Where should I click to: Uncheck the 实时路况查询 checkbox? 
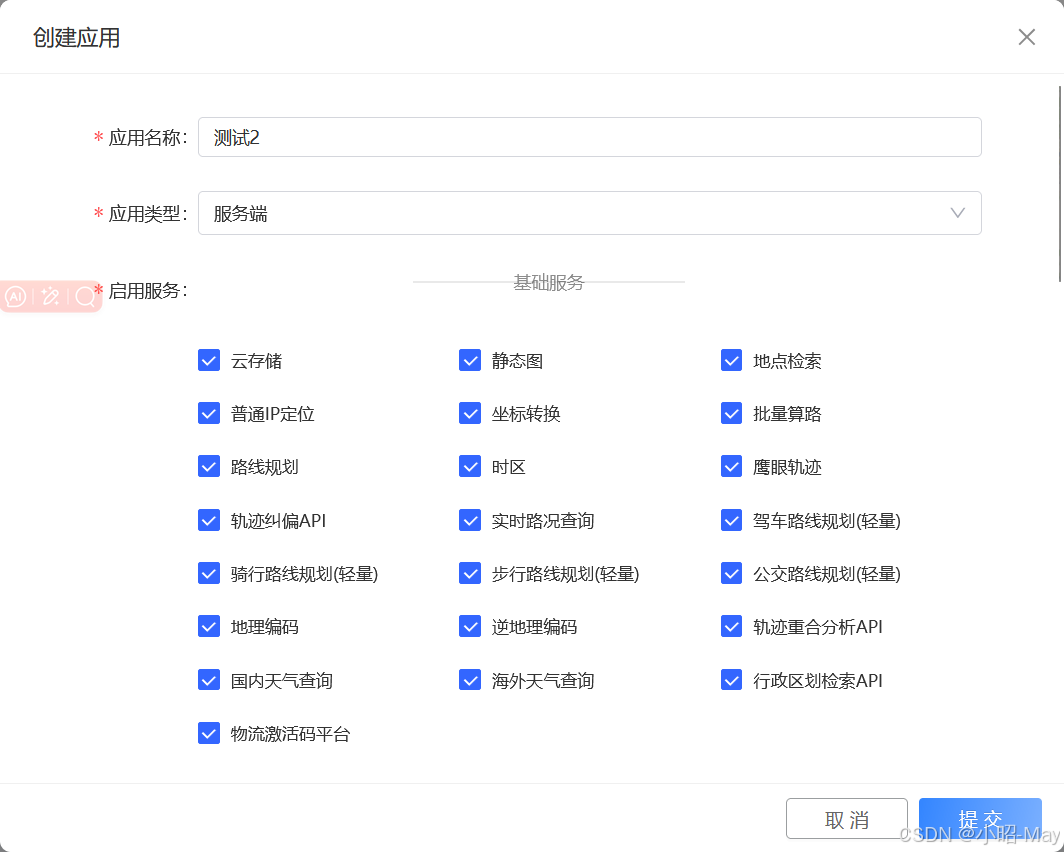point(470,520)
